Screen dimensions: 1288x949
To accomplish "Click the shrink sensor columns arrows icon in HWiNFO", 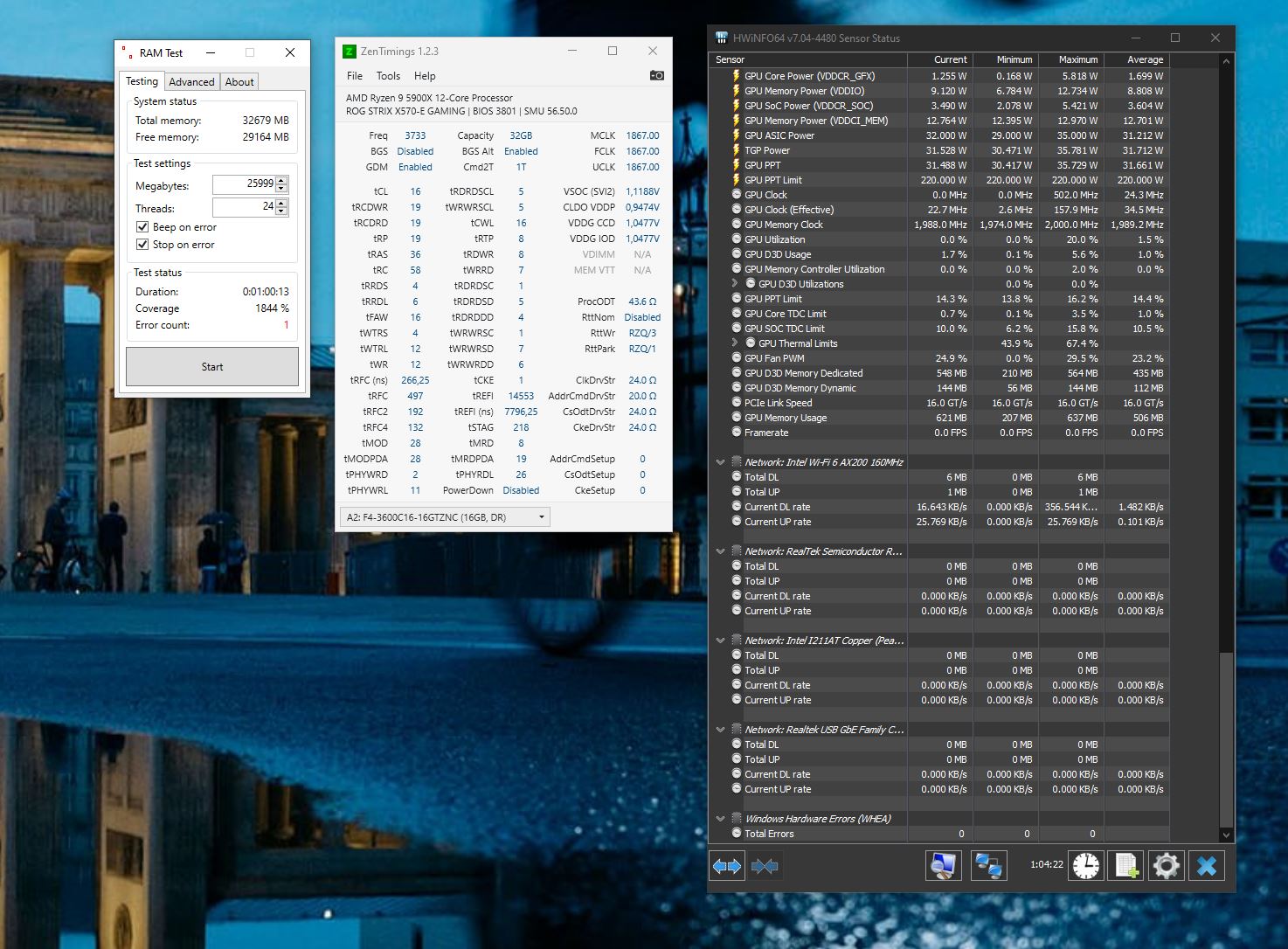I will 765,866.
